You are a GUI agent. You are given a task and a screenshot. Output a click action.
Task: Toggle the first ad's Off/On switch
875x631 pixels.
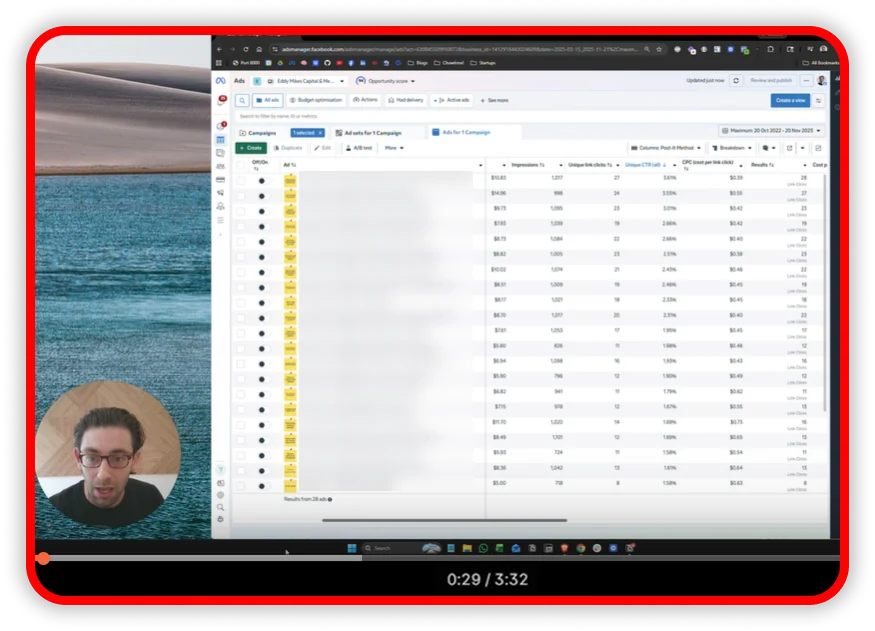tap(261, 181)
